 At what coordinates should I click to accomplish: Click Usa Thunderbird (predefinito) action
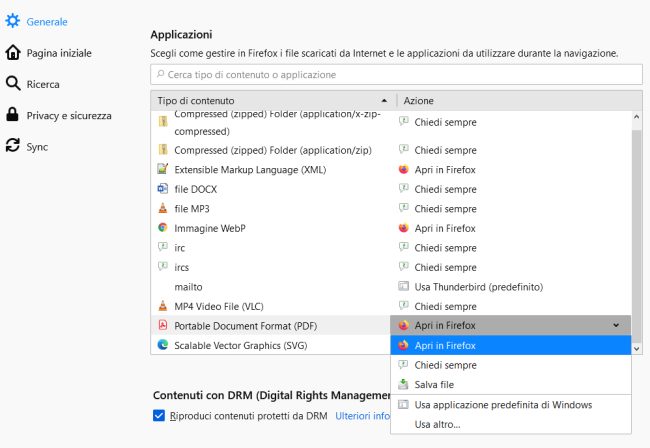pyautogui.click(x=478, y=287)
